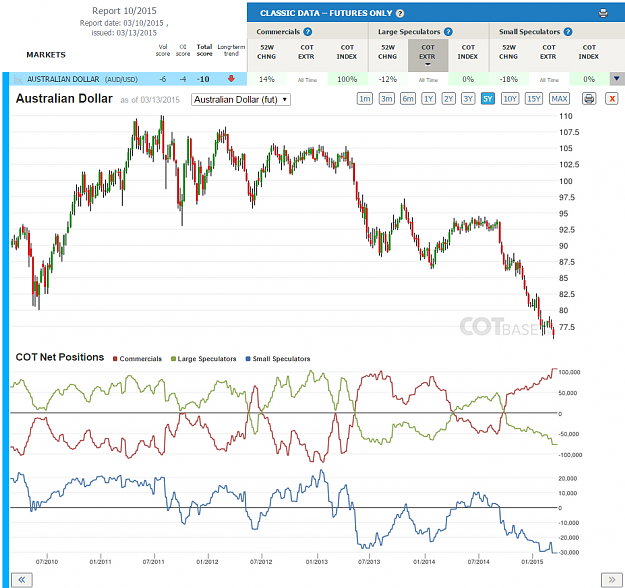Select the 1Y time range
The height and width of the screenshot is (588, 625).
tap(428, 98)
